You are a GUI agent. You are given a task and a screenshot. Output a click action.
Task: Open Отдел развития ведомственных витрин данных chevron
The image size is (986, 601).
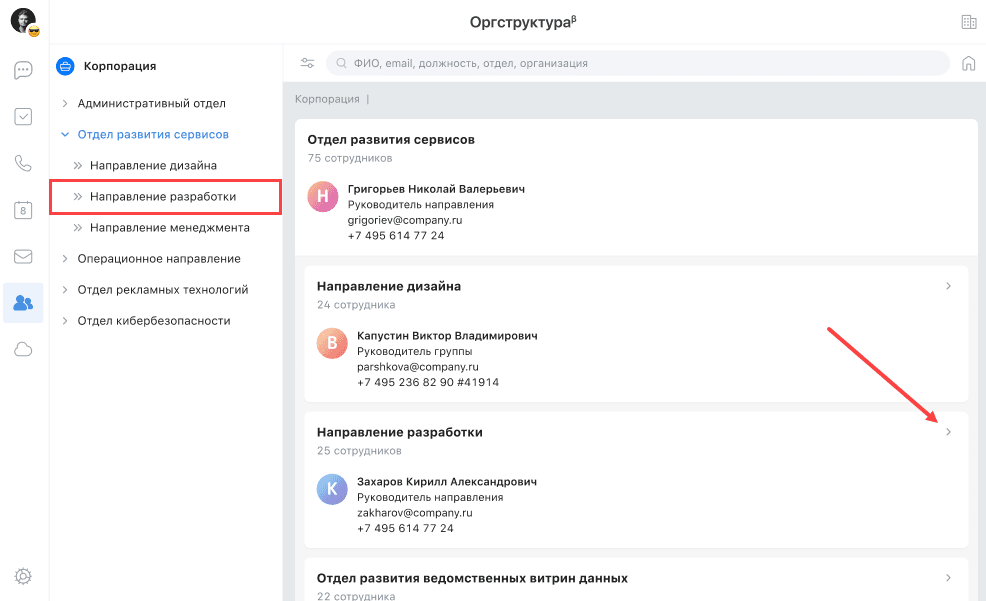tap(948, 578)
